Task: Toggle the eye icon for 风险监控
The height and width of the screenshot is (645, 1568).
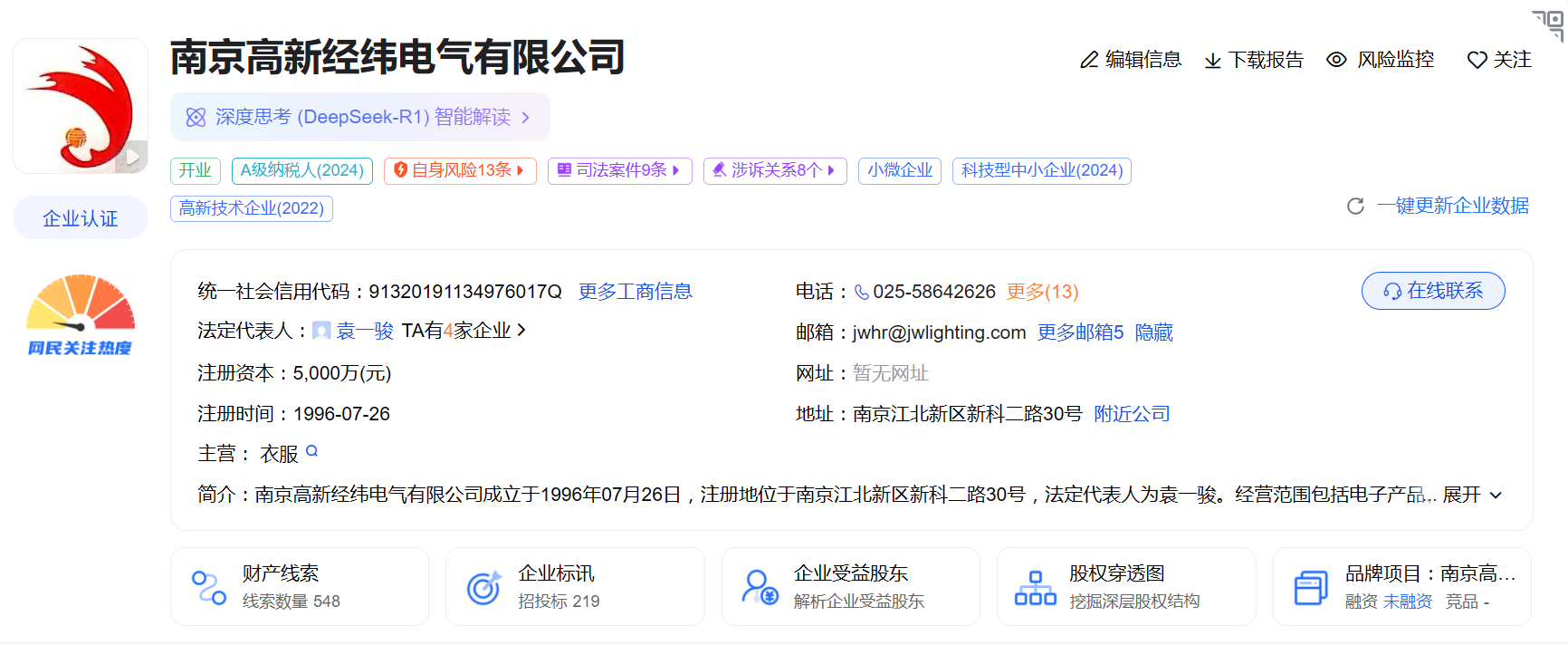Action: (x=1336, y=60)
